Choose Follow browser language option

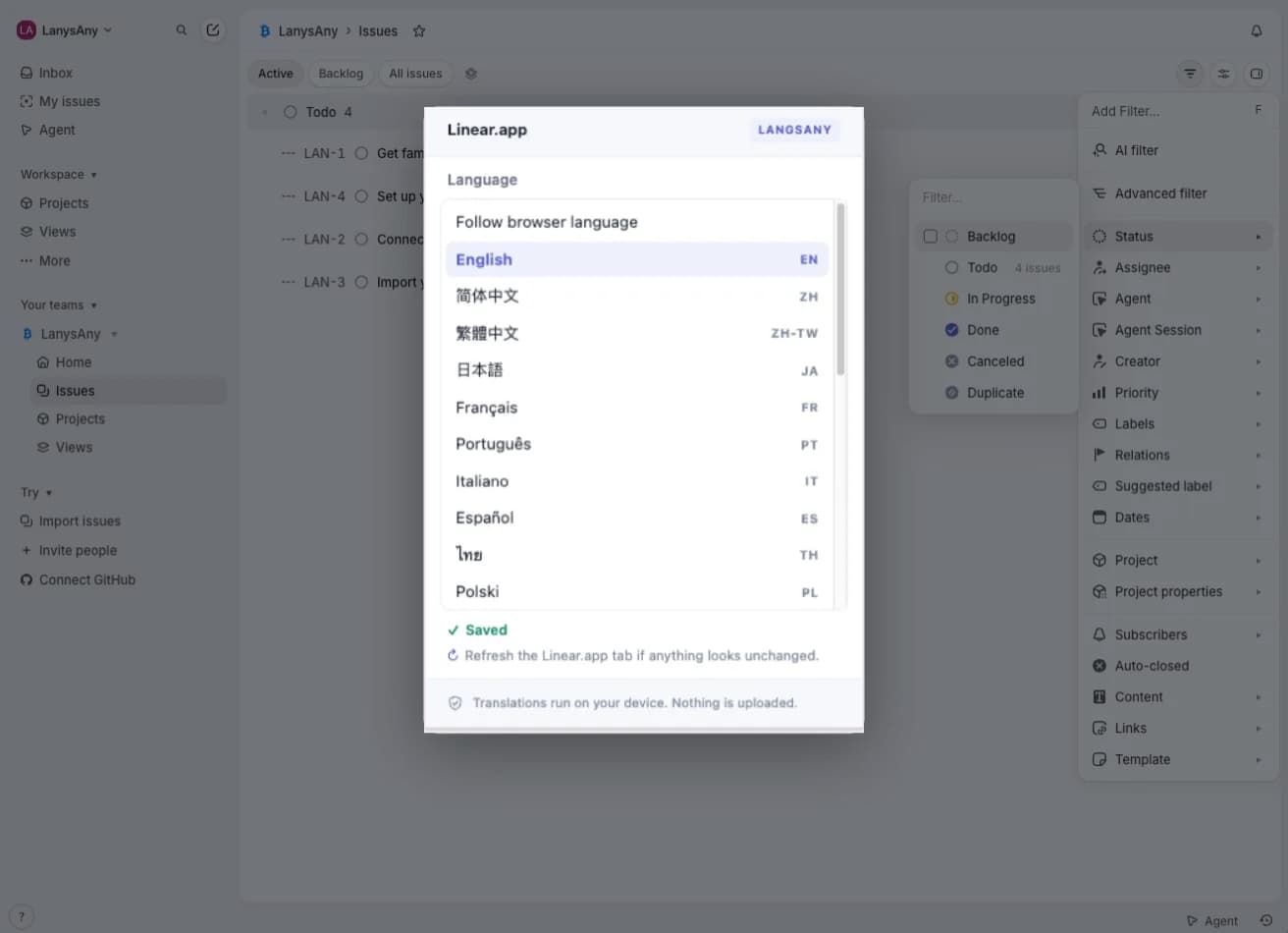coord(637,222)
